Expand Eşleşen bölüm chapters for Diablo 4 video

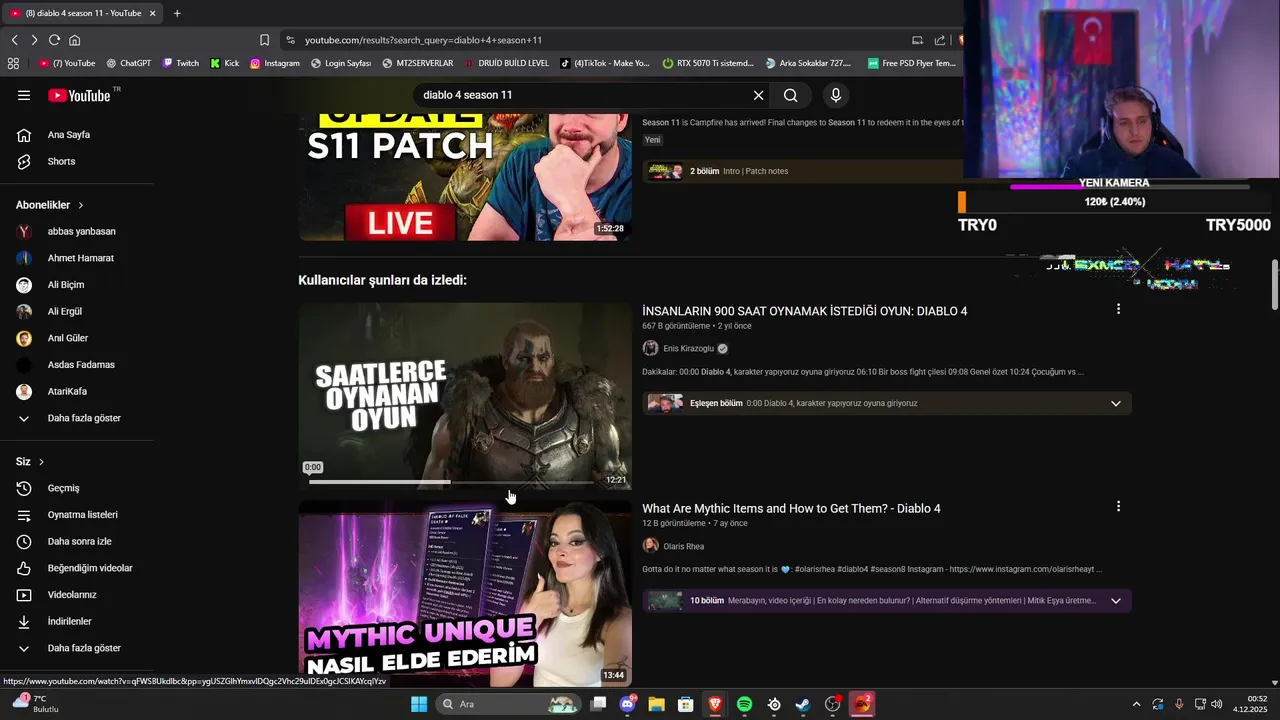[x=1116, y=403]
